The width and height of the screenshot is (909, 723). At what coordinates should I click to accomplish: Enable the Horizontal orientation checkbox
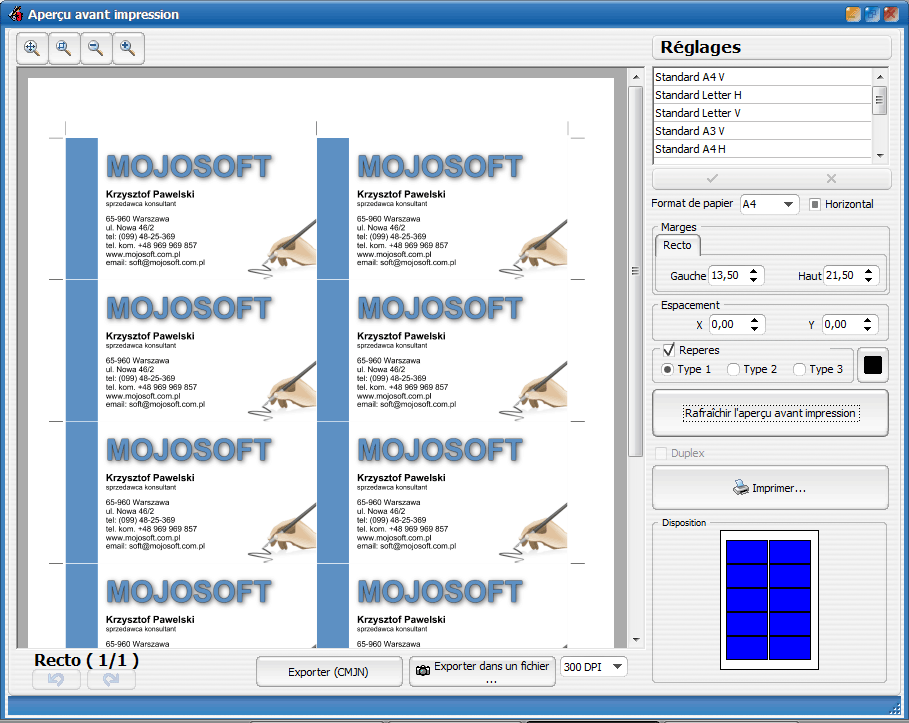(815, 204)
